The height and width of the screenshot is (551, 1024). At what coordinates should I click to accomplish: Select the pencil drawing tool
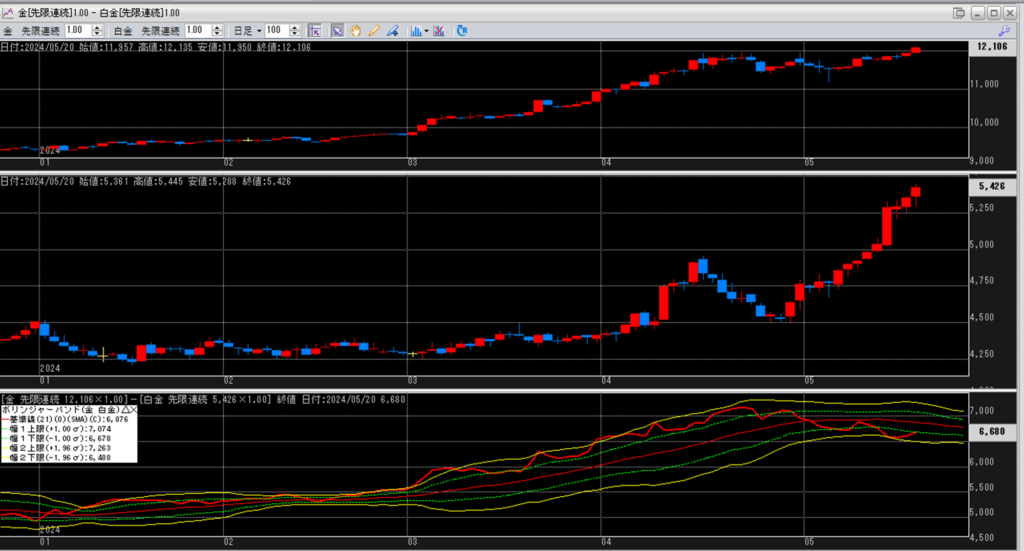click(x=373, y=31)
